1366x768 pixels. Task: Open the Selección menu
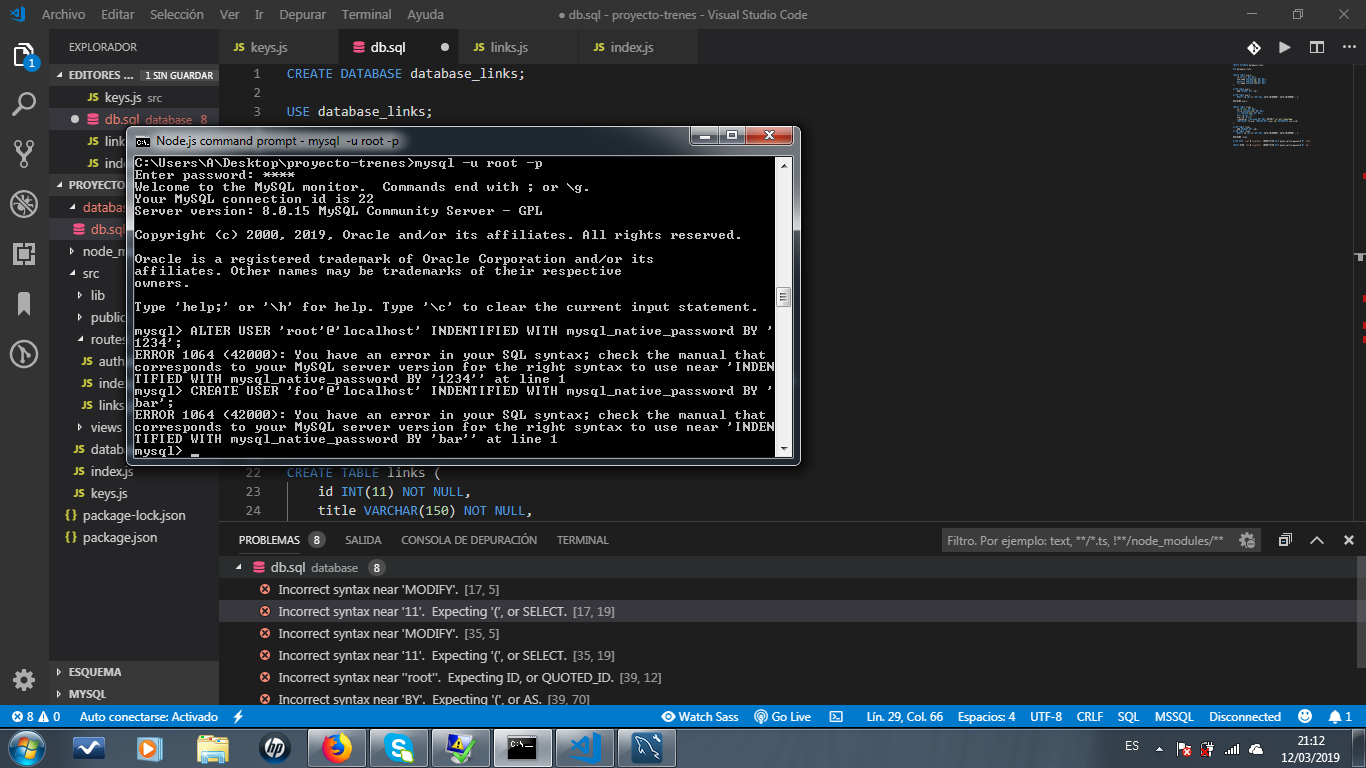pos(177,15)
